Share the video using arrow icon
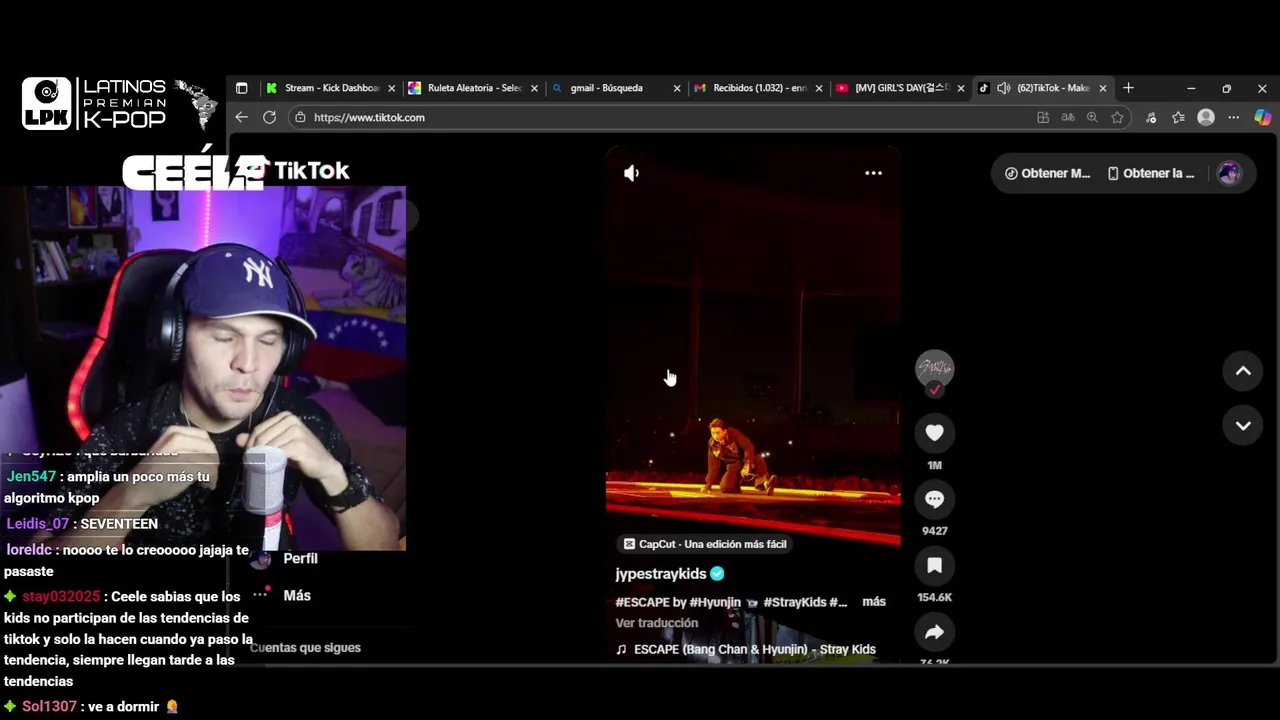The width and height of the screenshot is (1280, 720). 934,632
